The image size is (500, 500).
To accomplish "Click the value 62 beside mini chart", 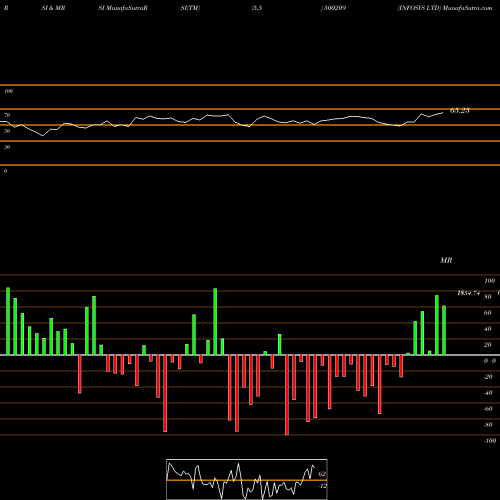I will click(322, 474).
